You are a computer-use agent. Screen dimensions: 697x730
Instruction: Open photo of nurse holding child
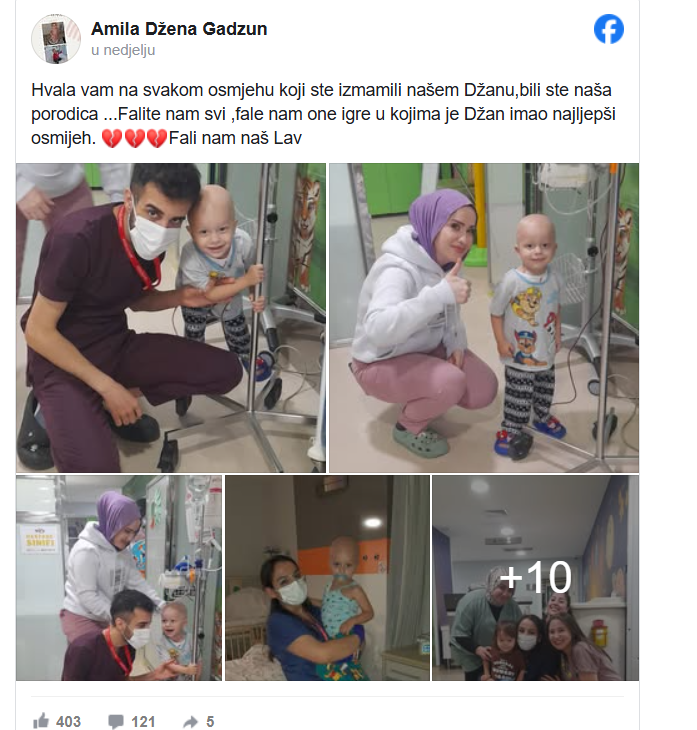tap(327, 578)
